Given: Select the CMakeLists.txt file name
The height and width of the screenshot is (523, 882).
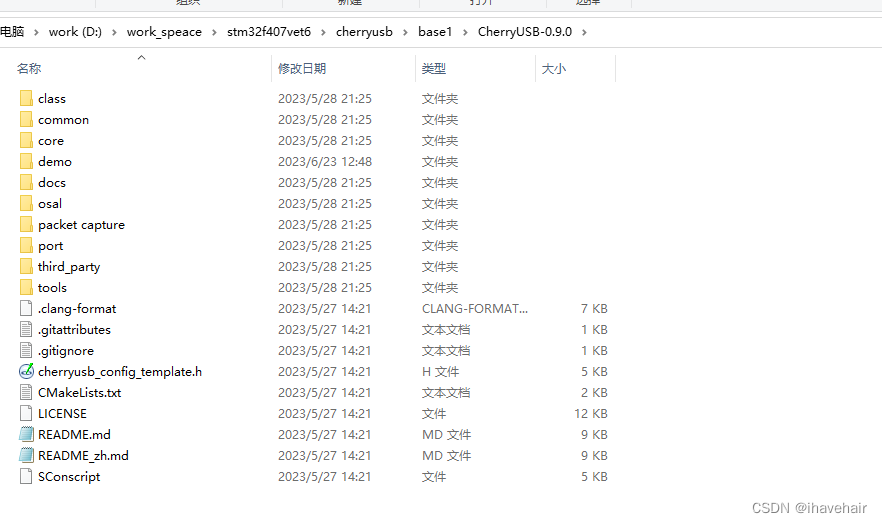Looking at the screenshot, I should tap(79, 393).
